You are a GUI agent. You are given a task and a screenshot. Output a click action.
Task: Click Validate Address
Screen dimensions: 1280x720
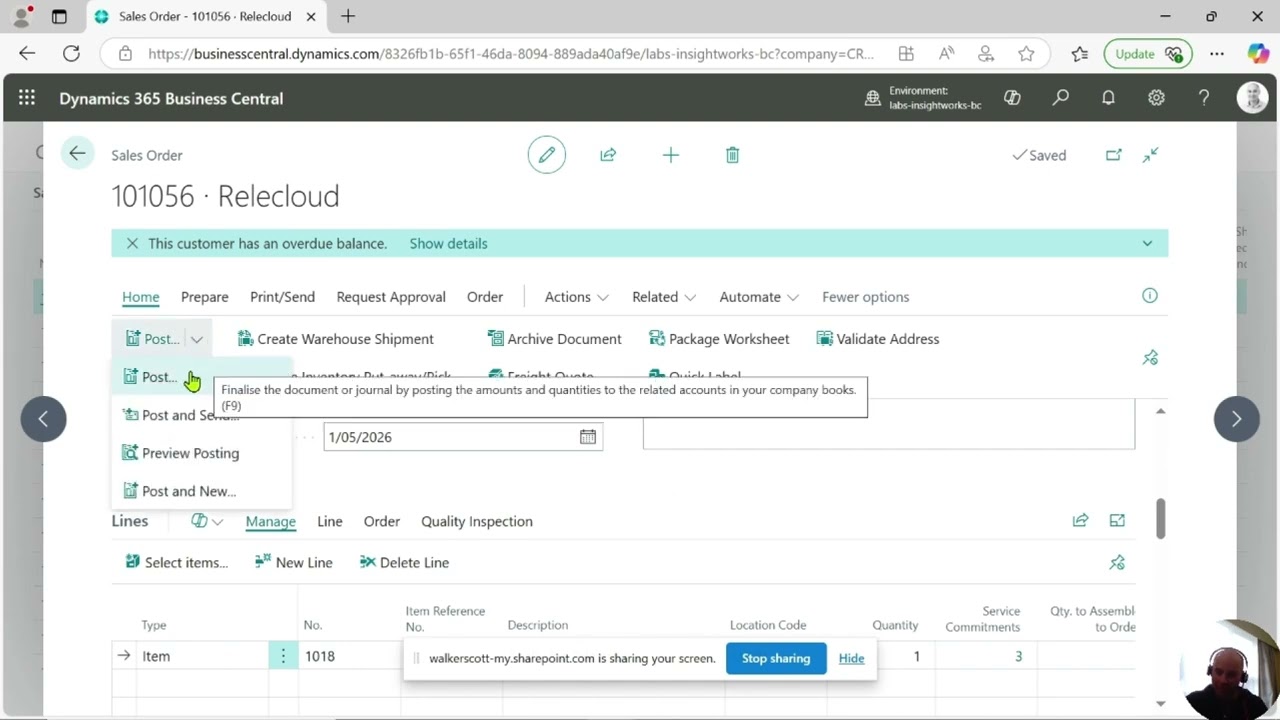878,339
